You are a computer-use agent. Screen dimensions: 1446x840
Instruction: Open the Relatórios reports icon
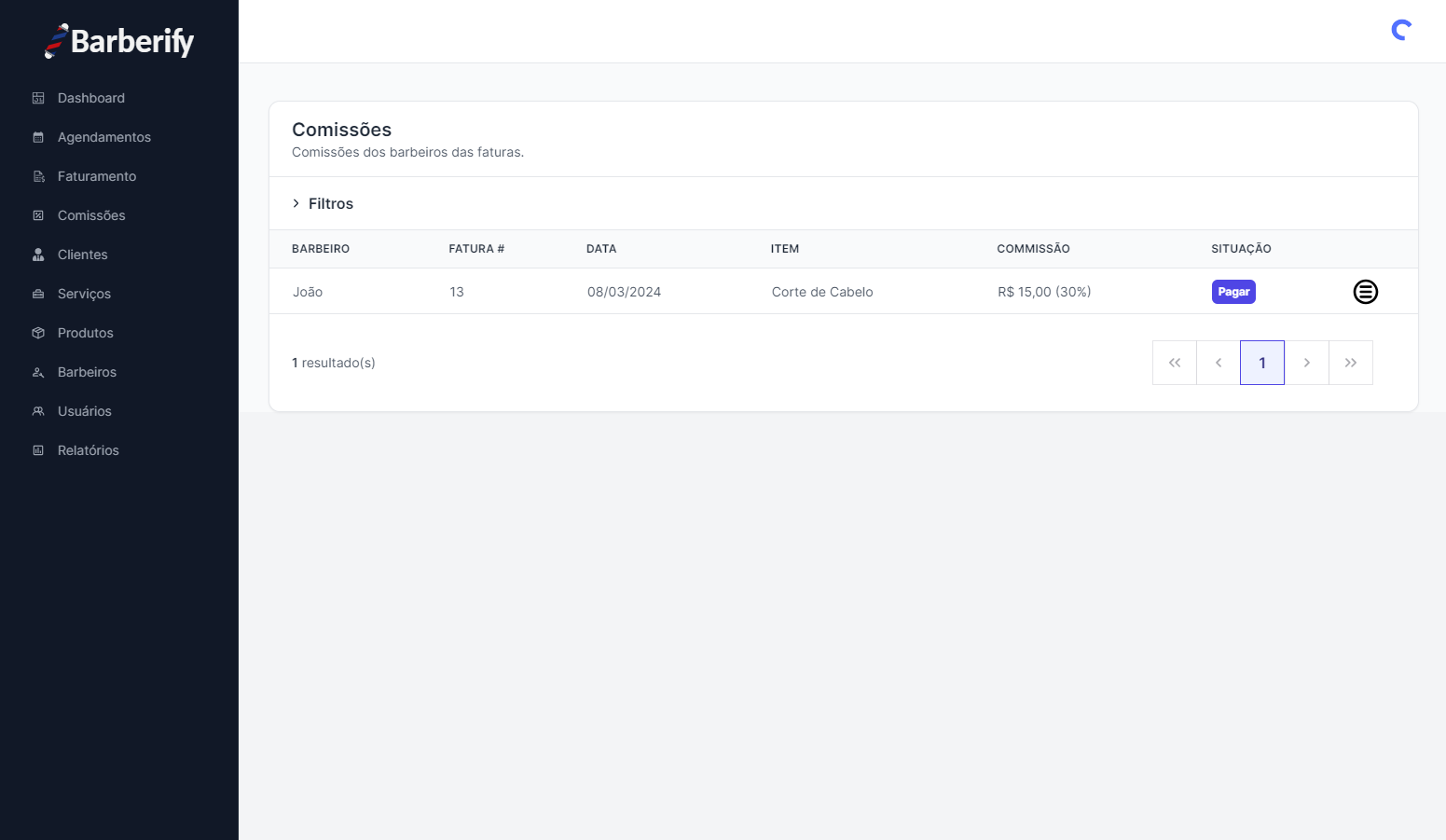(37, 450)
